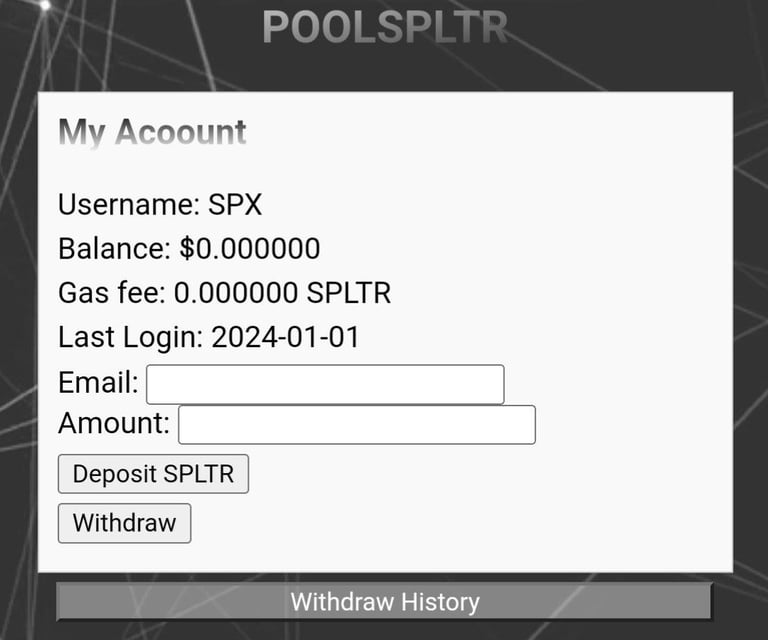This screenshot has width=768, height=640.
Task: Click the Gas fee label
Action: (111, 293)
